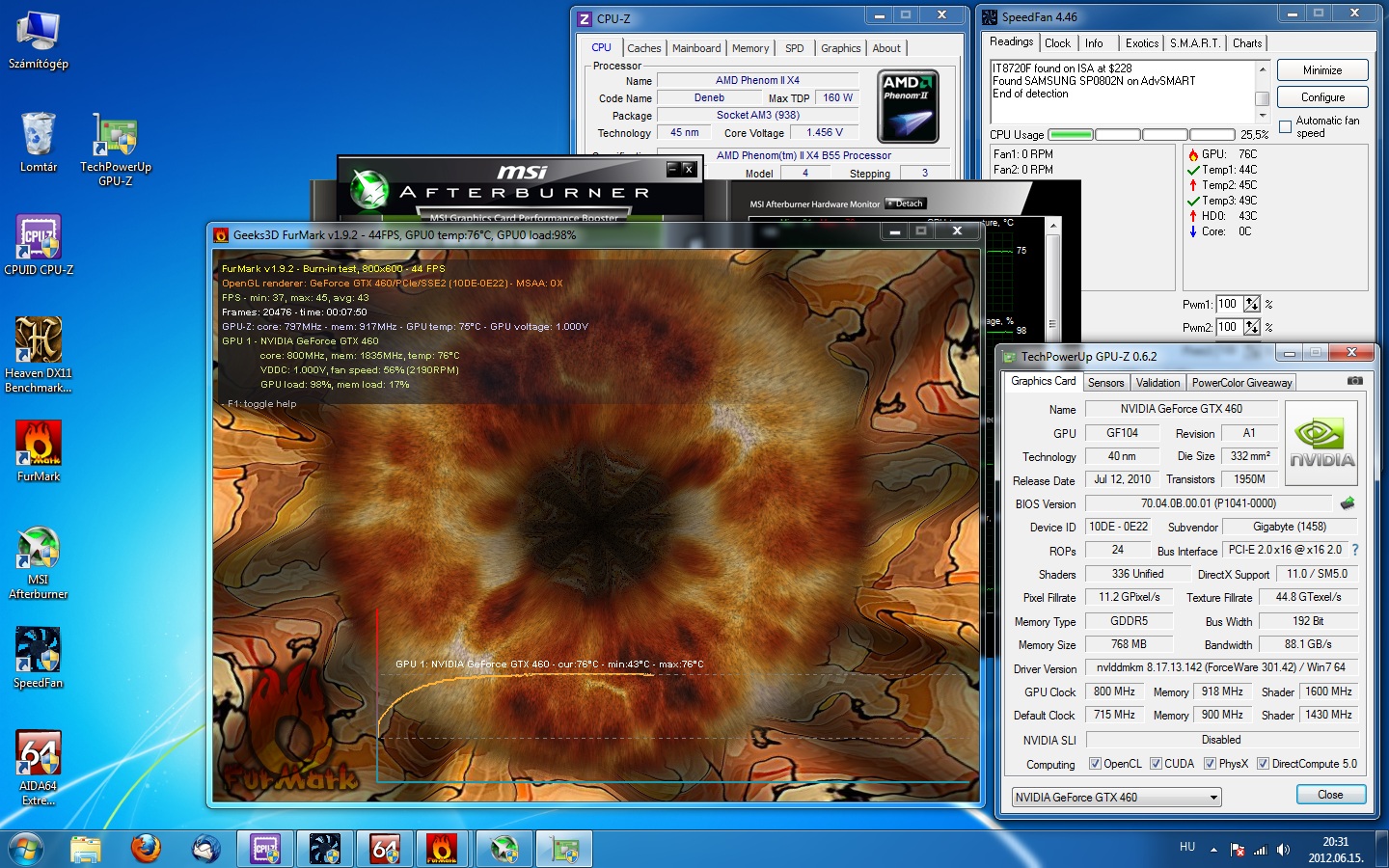Viewport: 1389px width, 868px height.
Task: Switch to AIDA64 taskbar button
Action: tap(385, 849)
